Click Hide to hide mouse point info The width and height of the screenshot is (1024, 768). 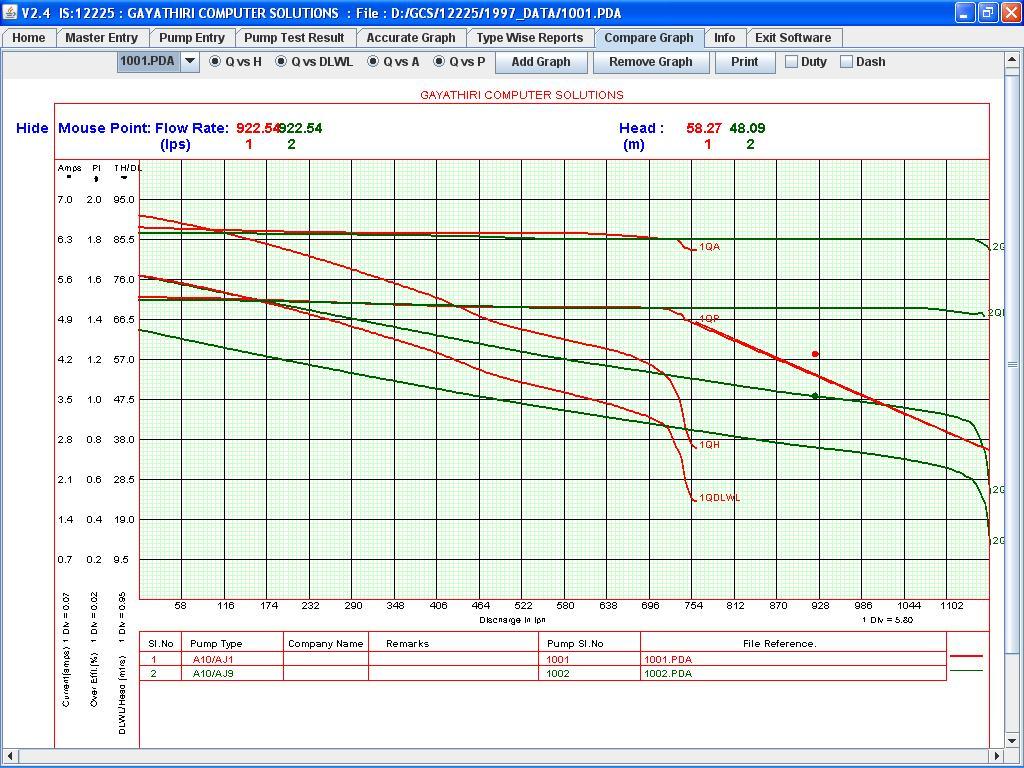[x=32, y=128]
